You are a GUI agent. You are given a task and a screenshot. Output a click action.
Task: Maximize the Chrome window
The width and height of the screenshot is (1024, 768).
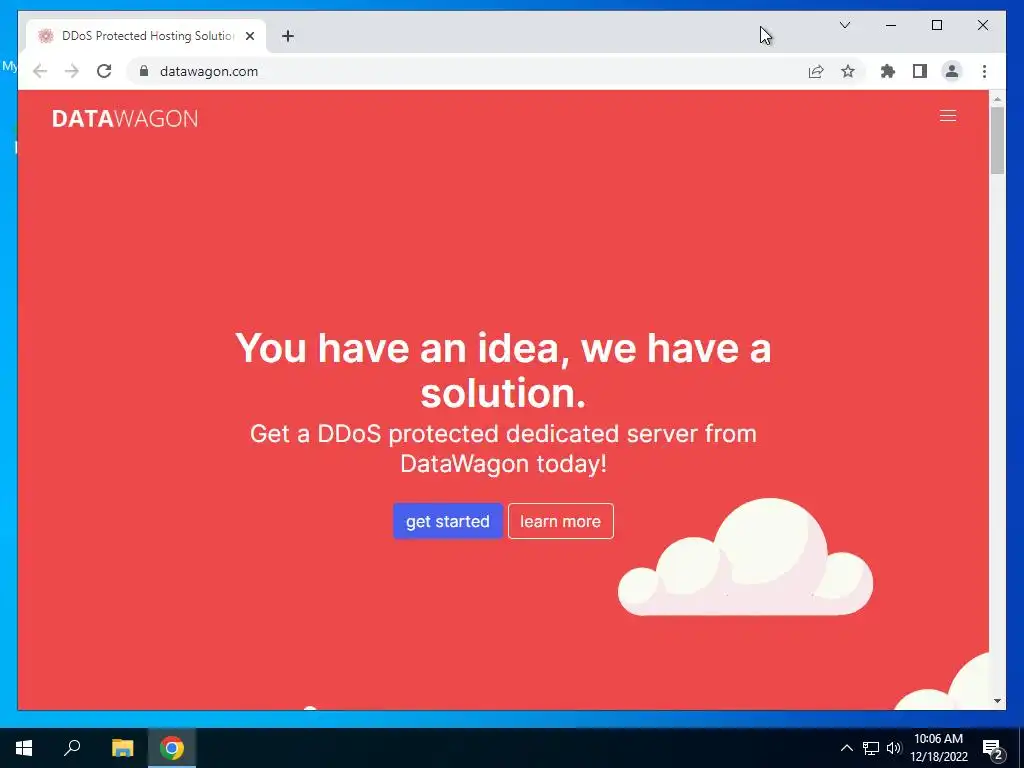(936, 25)
